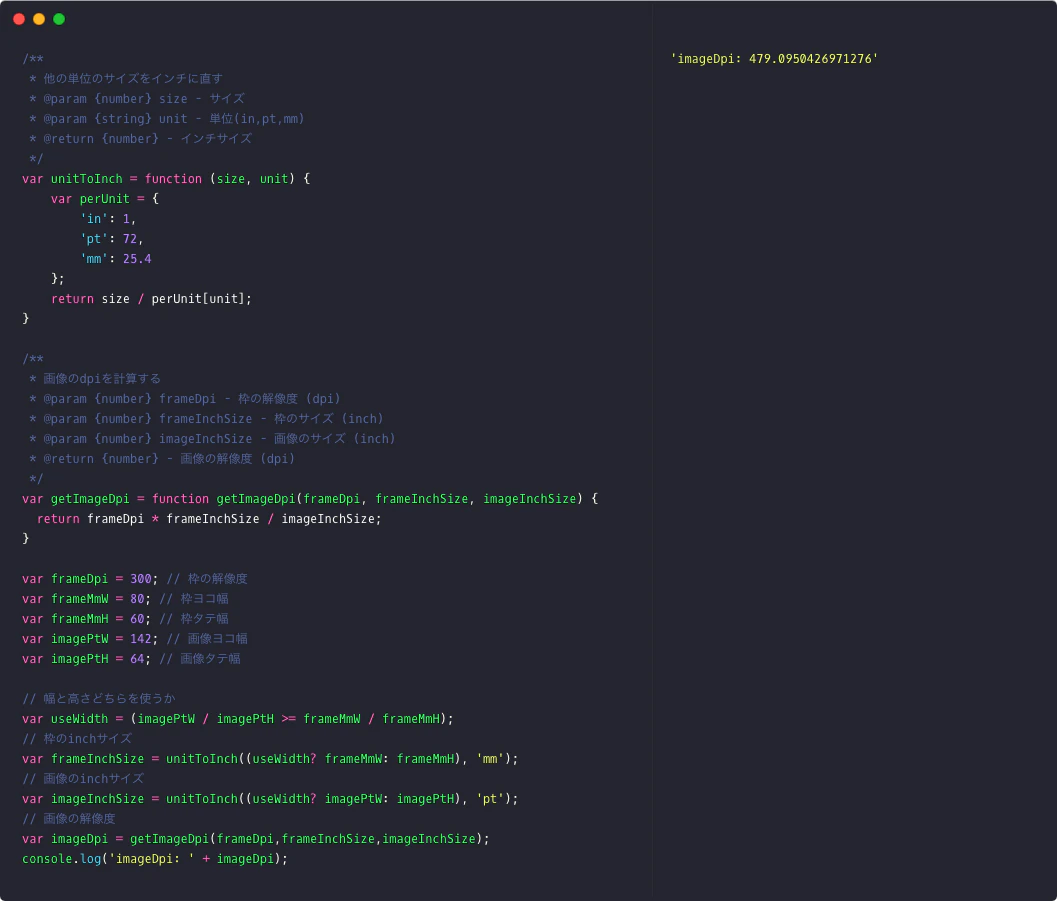Viewport: 1057px width, 901px height.
Task: Click the 'pt' key with value 72
Action: [94, 239]
